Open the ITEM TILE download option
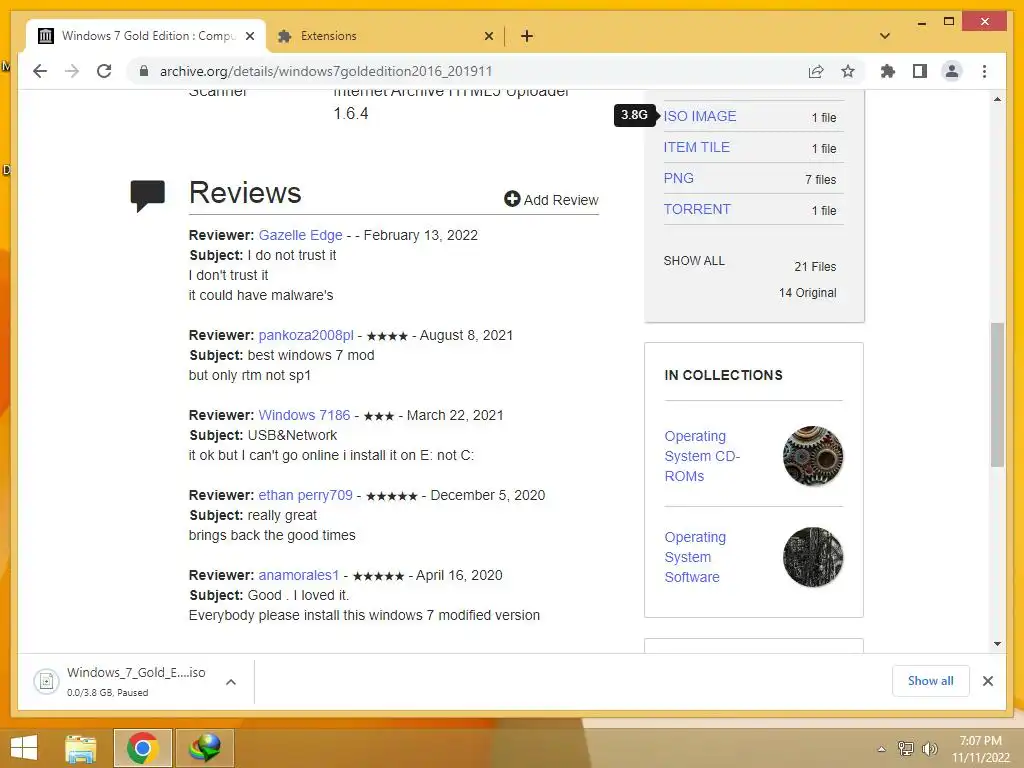Viewport: 1024px width, 768px height. click(696, 148)
